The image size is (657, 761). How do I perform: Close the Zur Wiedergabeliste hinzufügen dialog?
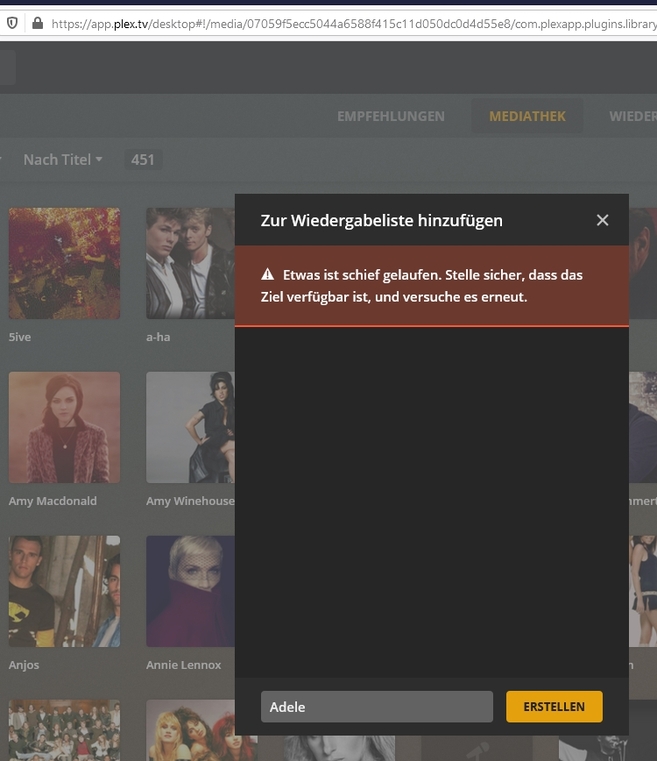coord(602,220)
